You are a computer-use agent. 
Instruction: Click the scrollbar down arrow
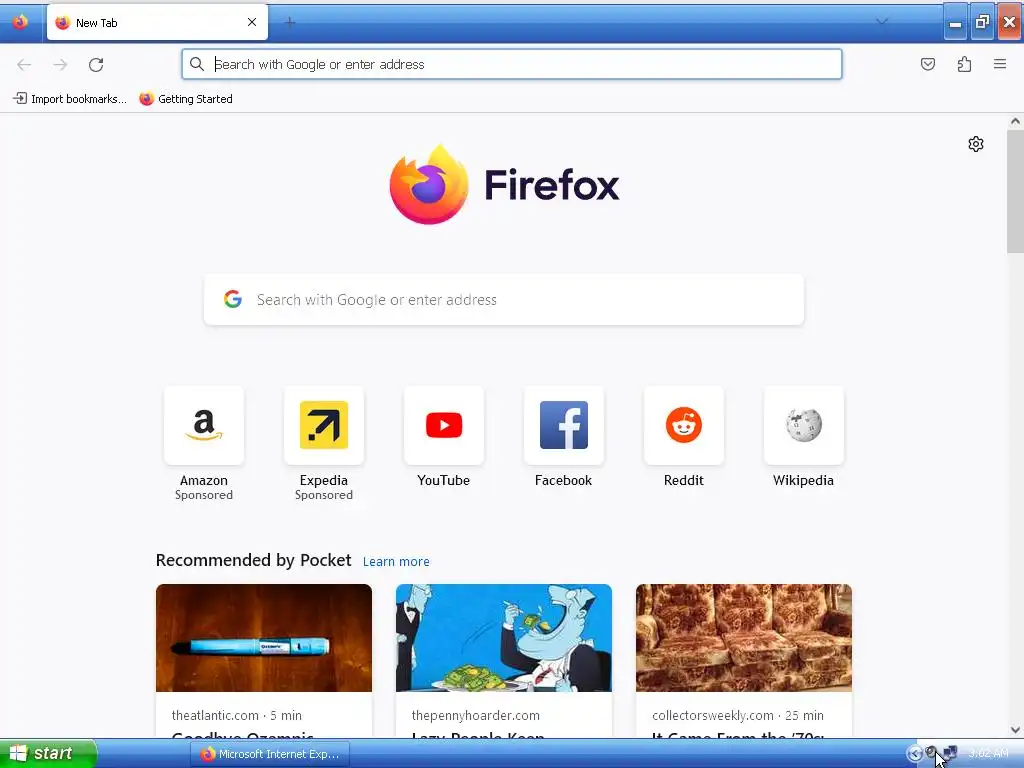pos(1015,730)
